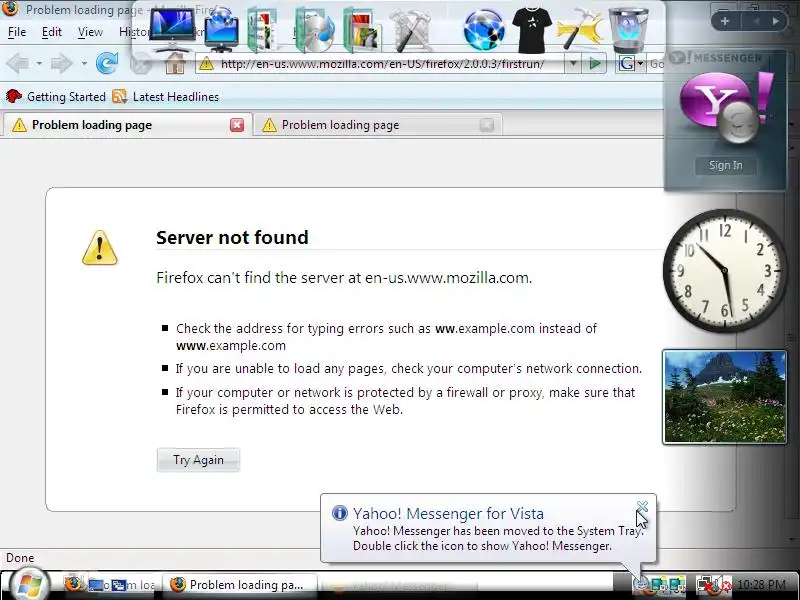
Task: Select the first Problem loading page tab
Action: [127, 125]
